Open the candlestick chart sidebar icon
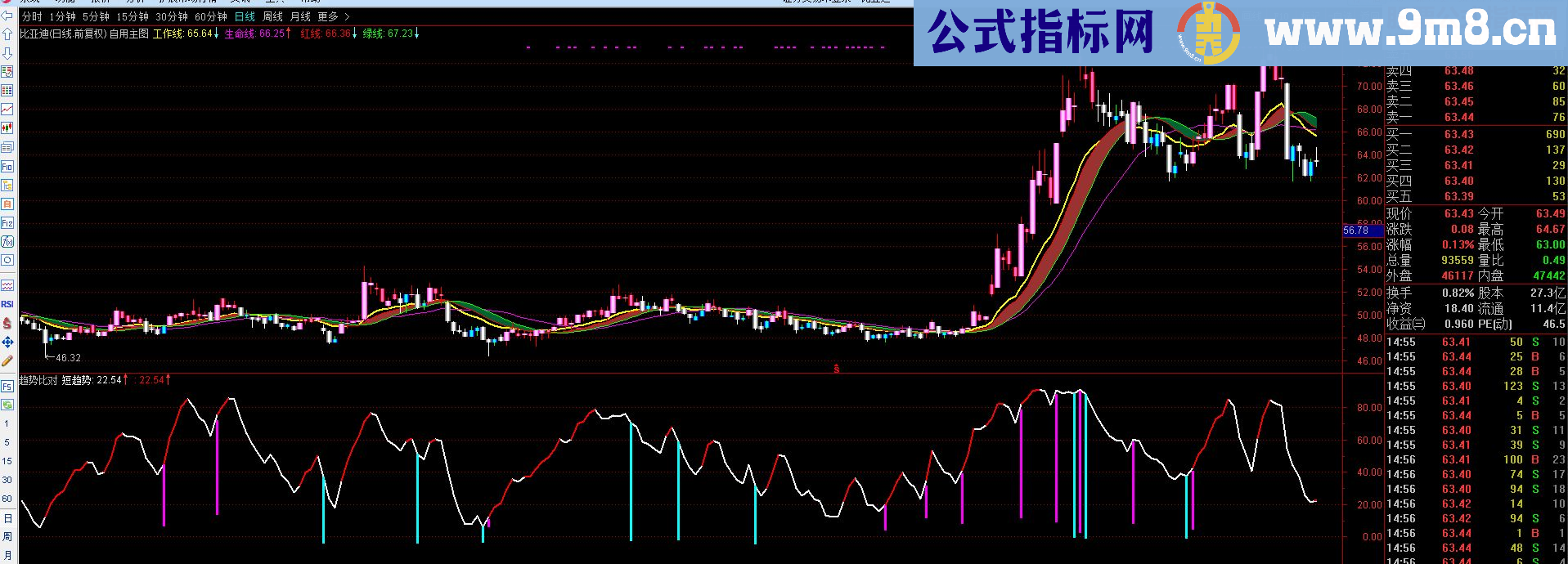The width and height of the screenshot is (1568, 564). click(x=7, y=128)
